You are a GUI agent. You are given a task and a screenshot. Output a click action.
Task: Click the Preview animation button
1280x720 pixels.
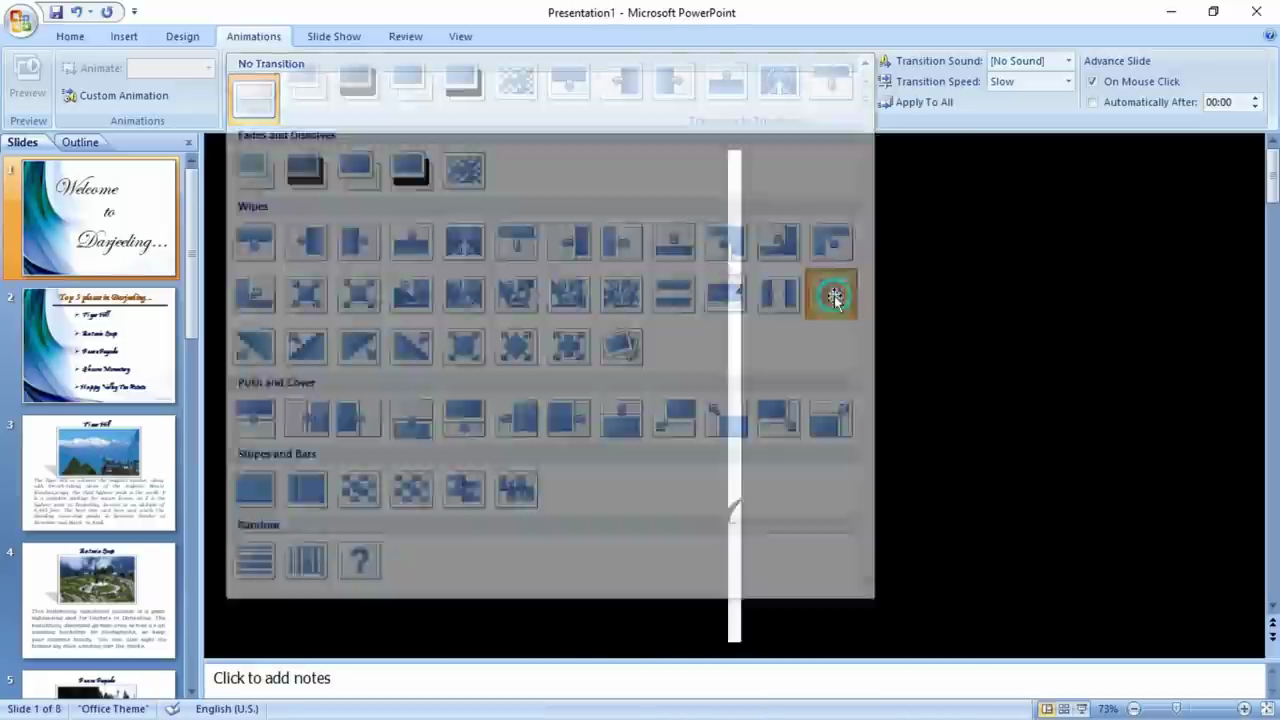coord(27,78)
